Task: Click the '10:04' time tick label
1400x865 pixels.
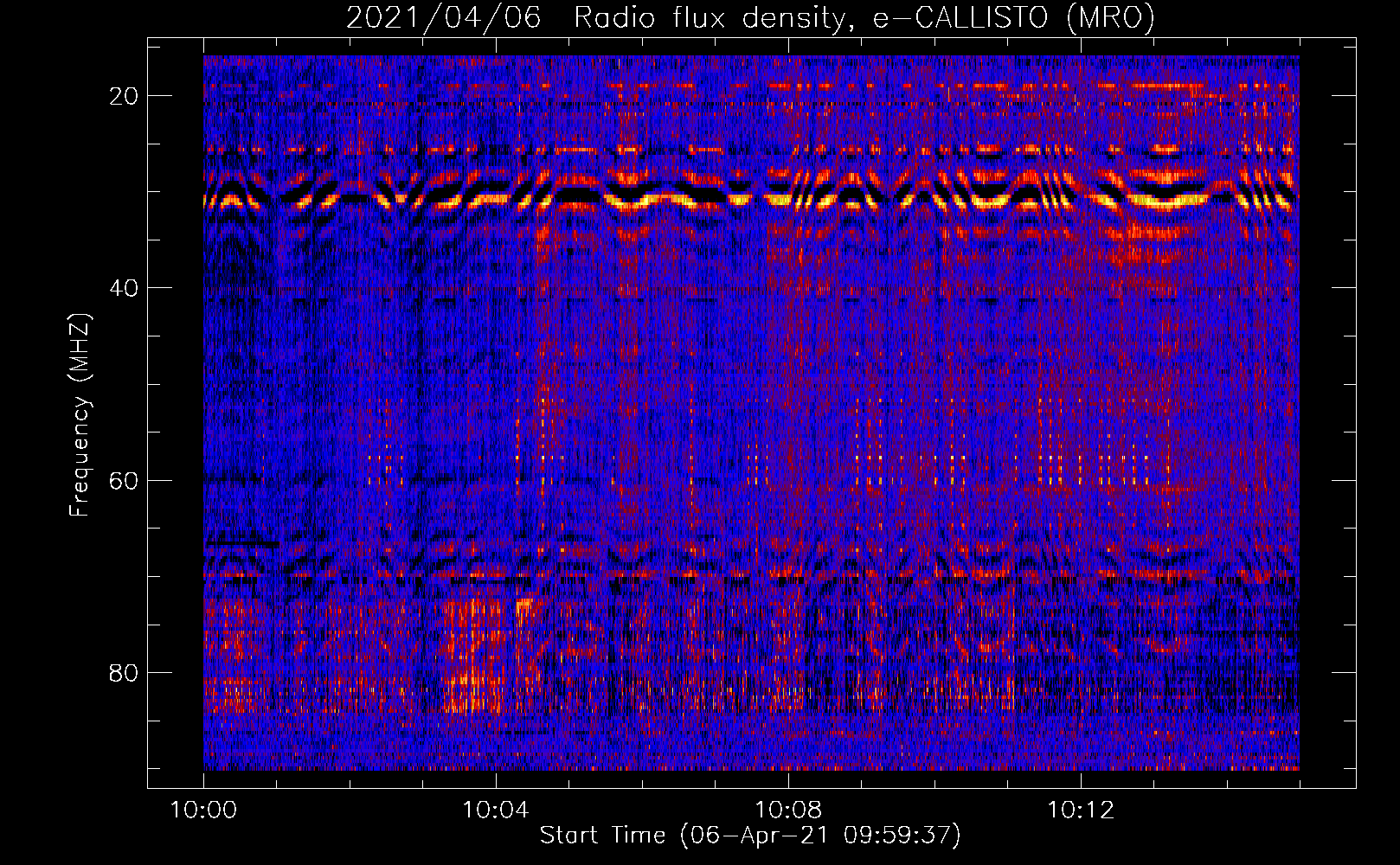Action: point(496,811)
